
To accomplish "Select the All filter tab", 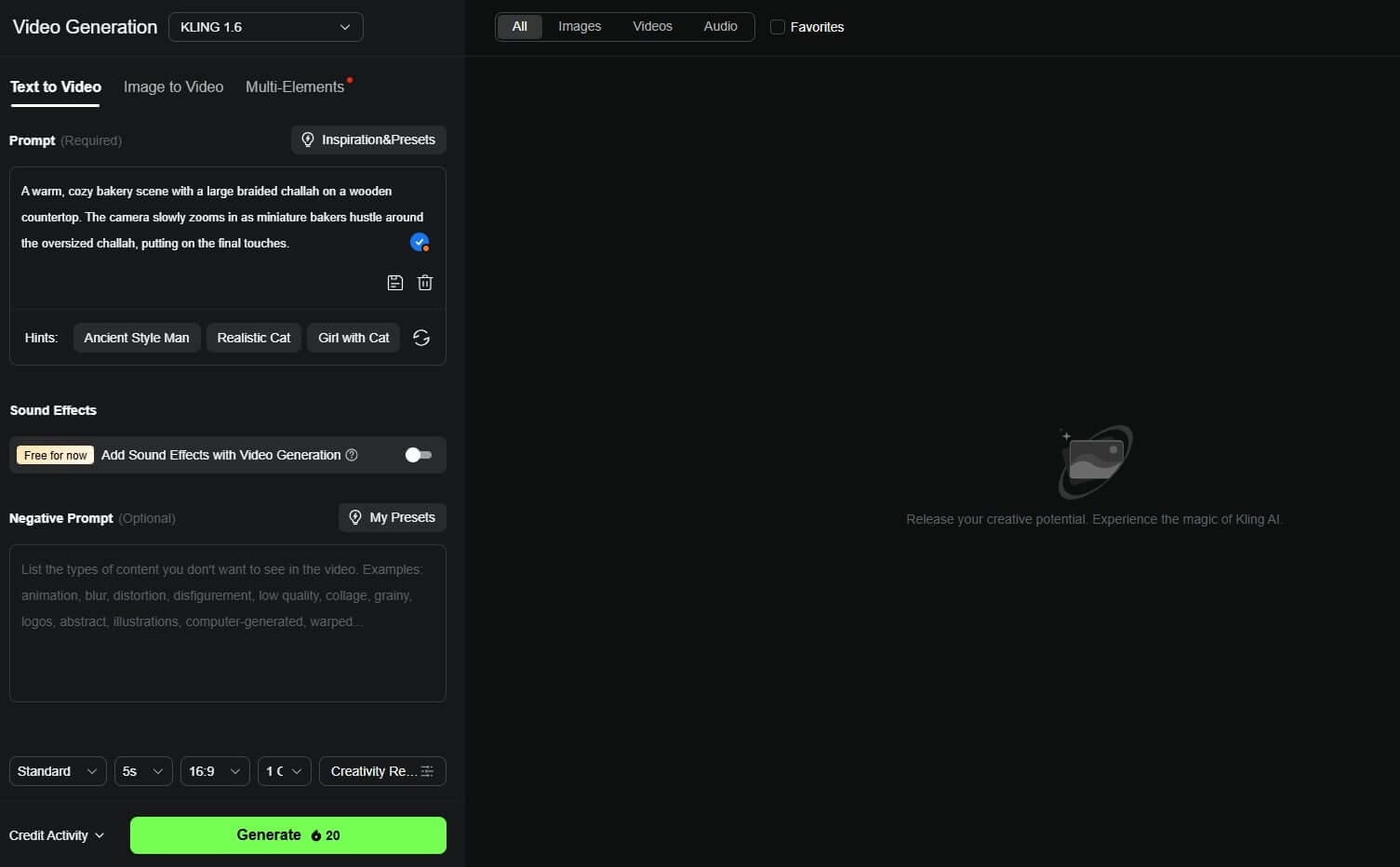I will point(520,26).
